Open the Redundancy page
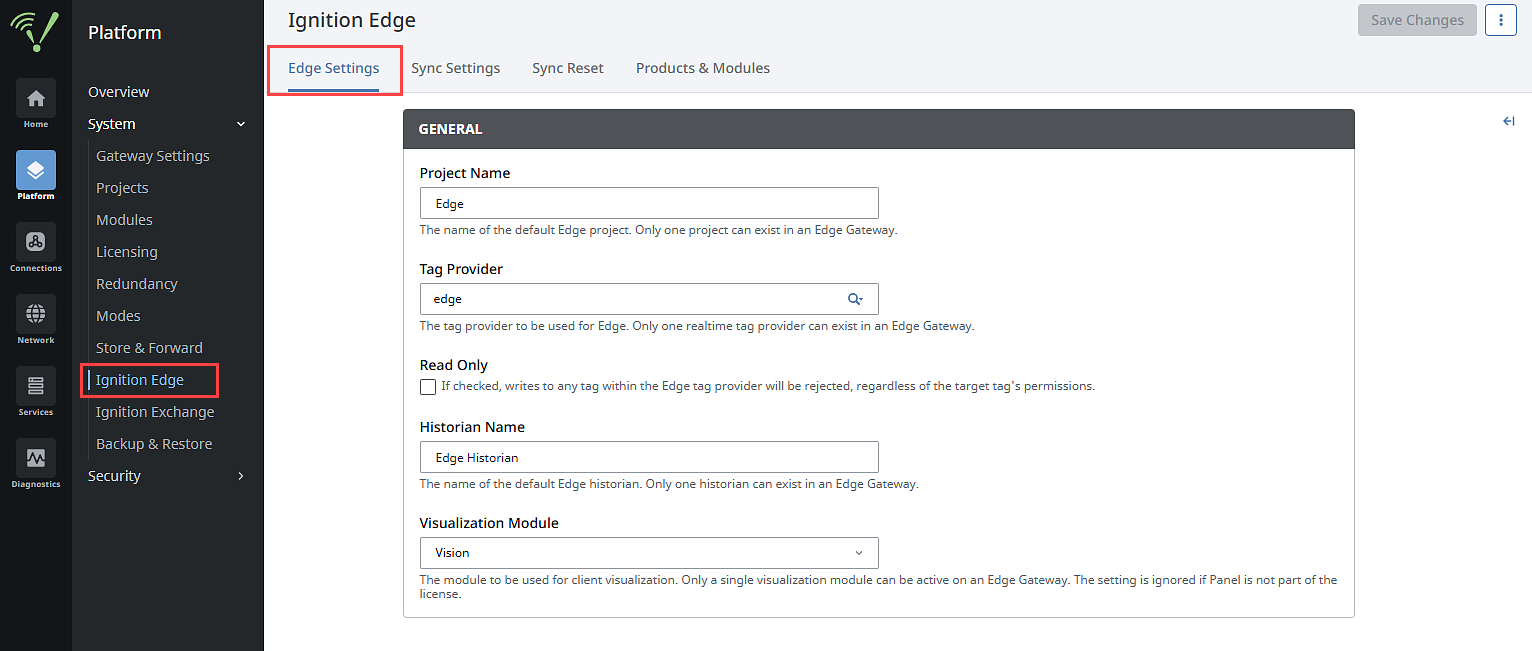The height and width of the screenshot is (651, 1532). pos(137,284)
